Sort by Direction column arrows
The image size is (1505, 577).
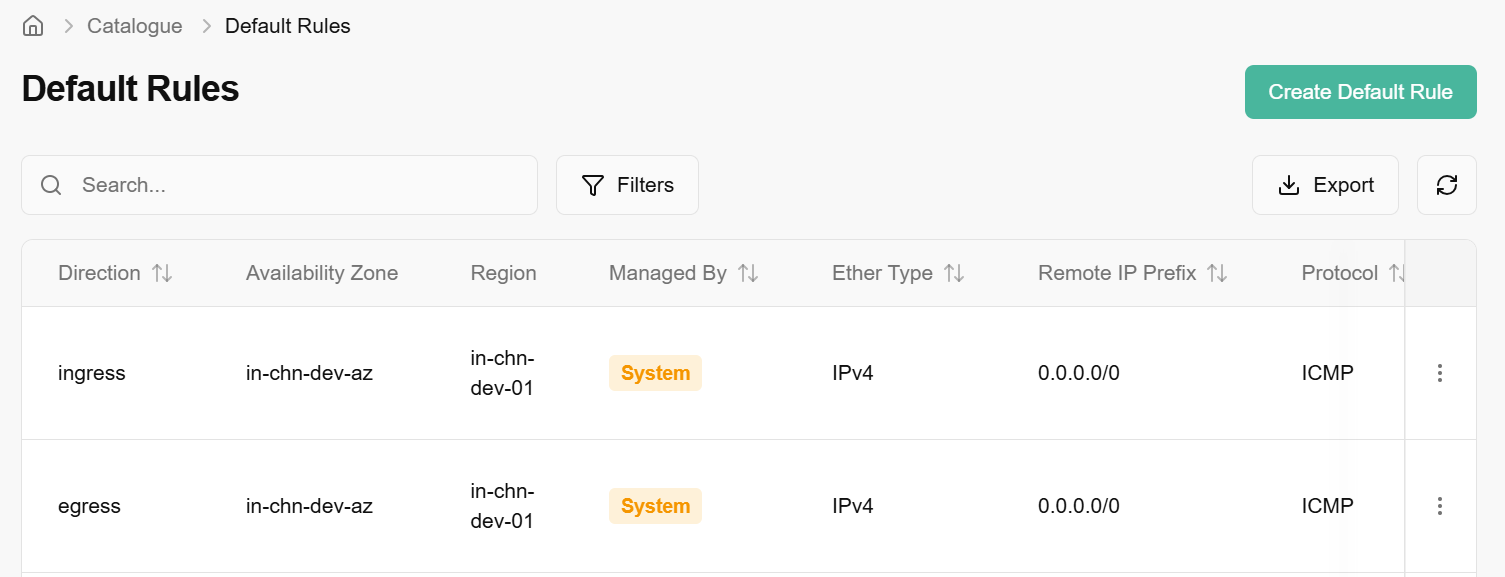[x=162, y=273]
